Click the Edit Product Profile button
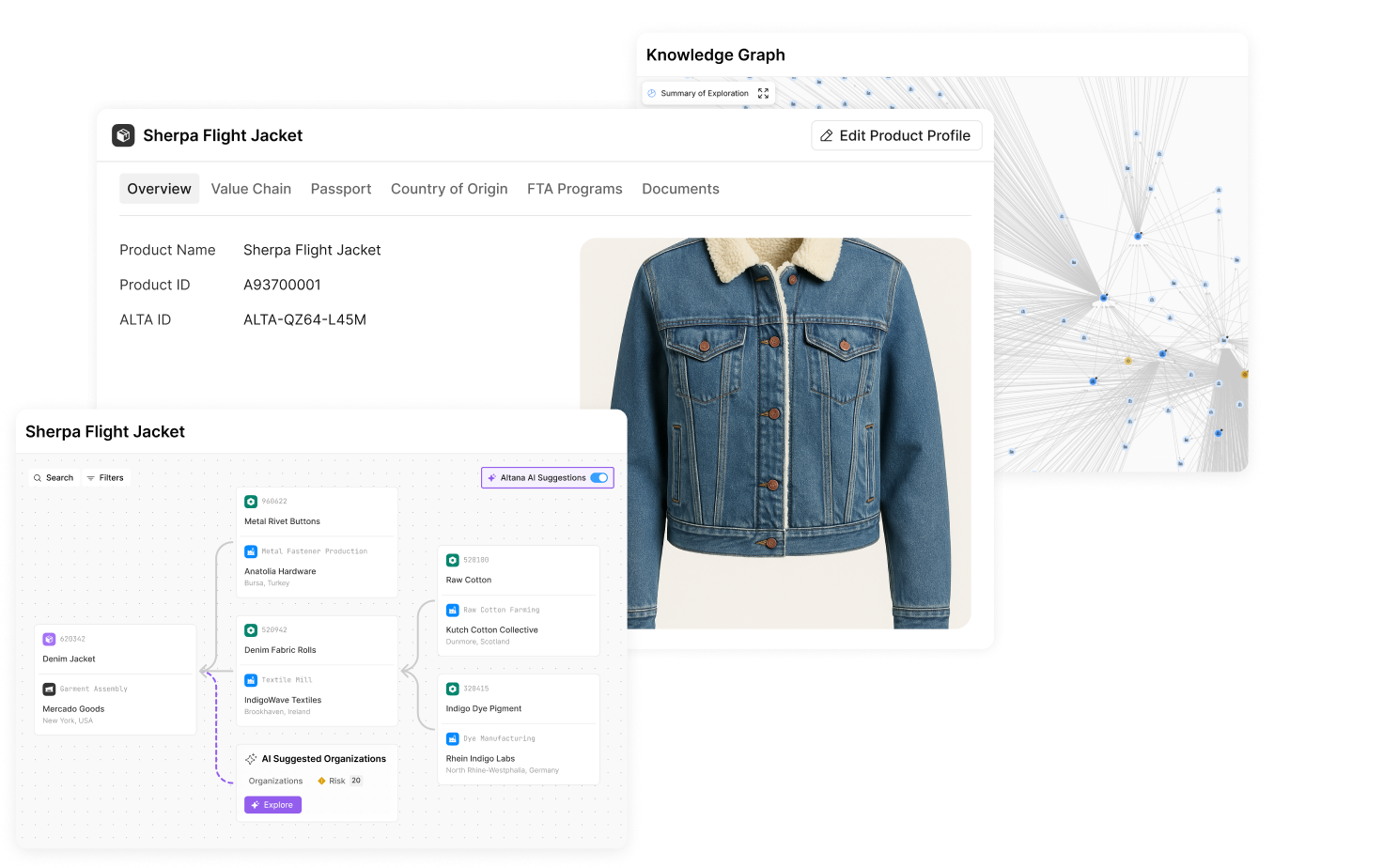 (x=896, y=135)
